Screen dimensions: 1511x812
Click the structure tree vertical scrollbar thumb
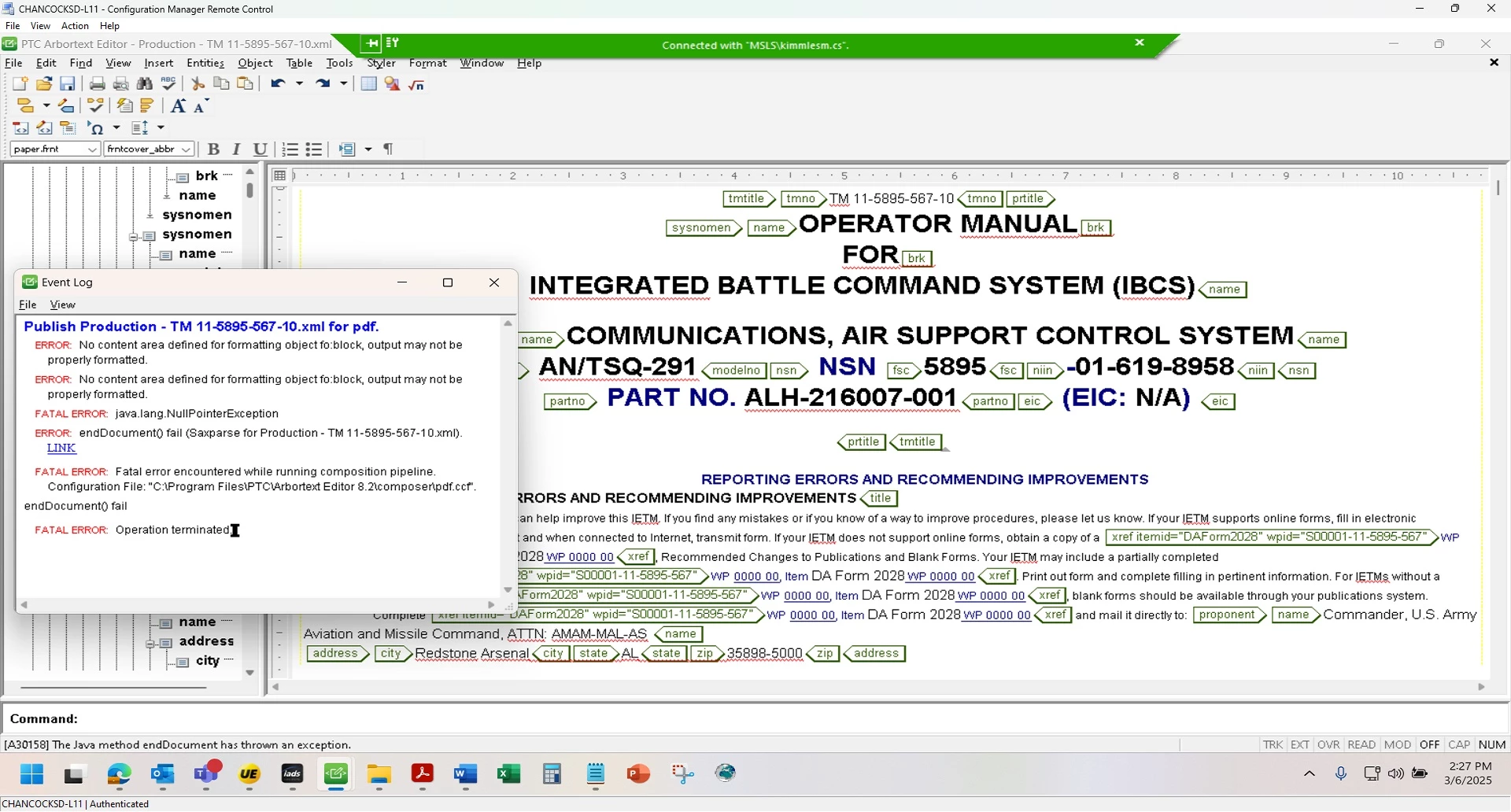249,190
